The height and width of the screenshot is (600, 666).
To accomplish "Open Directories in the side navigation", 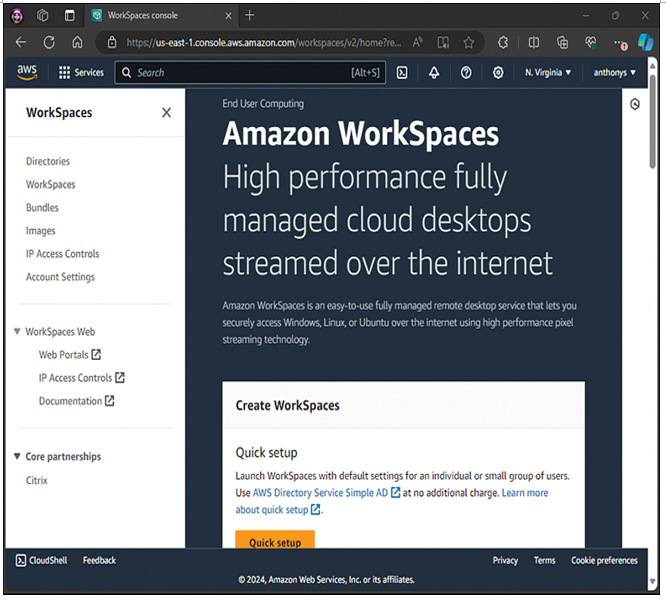I will click(48, 161).
